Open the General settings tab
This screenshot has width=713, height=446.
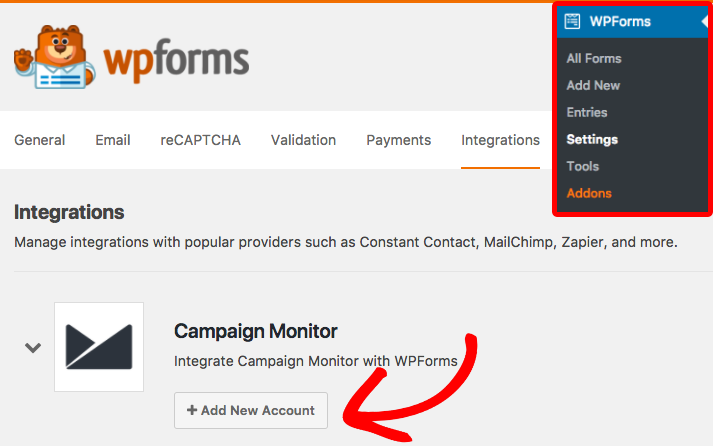(x=40, y=140)
